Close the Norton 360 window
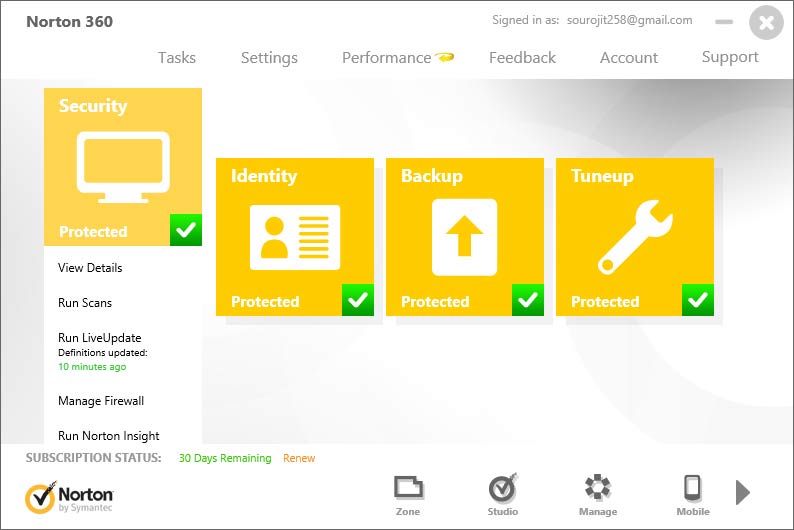Screen dimensions: 794x530 coord(767,22)
